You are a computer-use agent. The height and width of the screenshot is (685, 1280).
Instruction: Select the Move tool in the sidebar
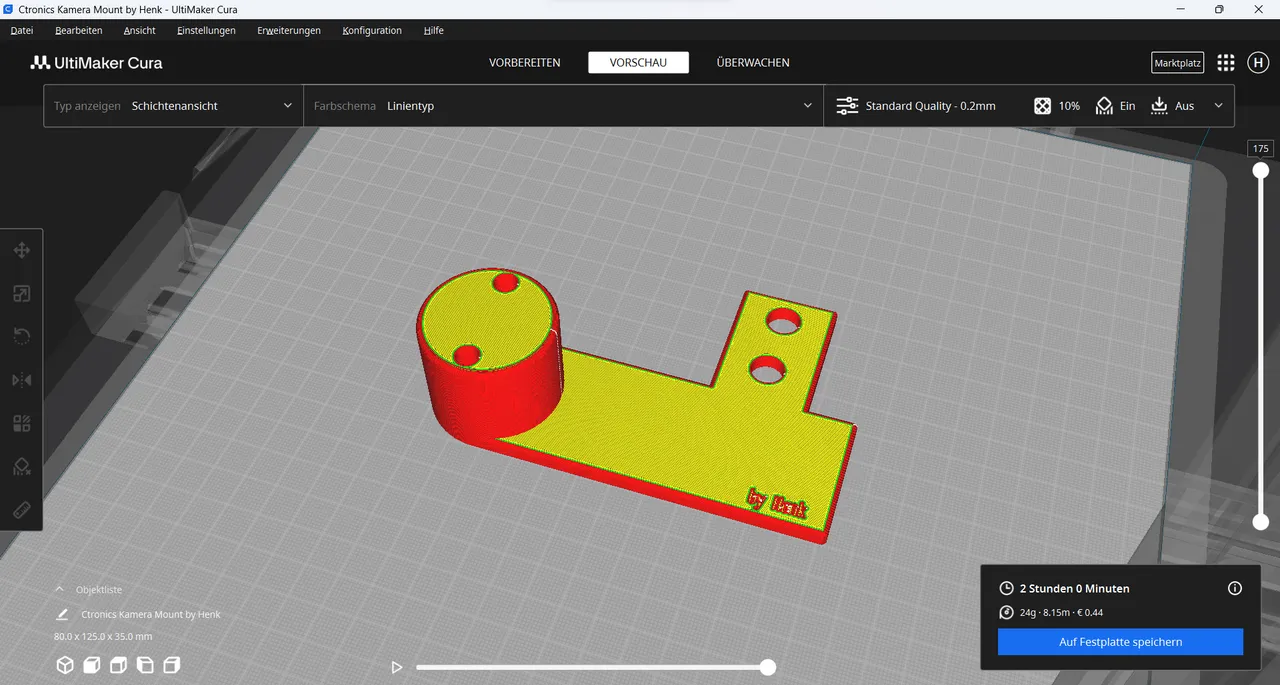21,250
